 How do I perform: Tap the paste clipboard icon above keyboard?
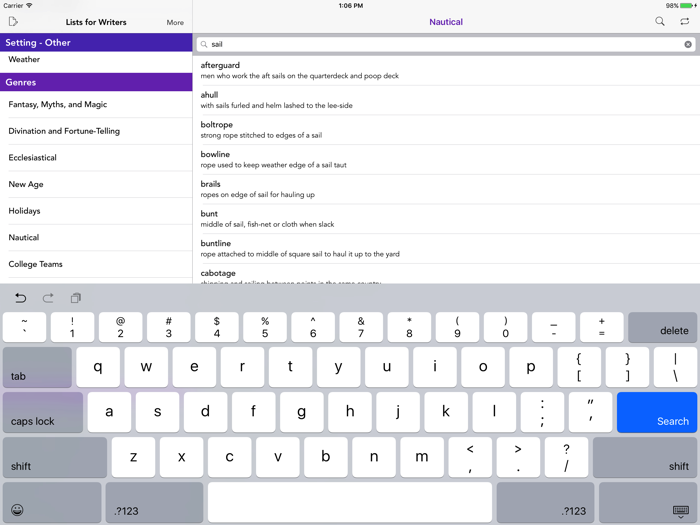[x=76, y=298]
